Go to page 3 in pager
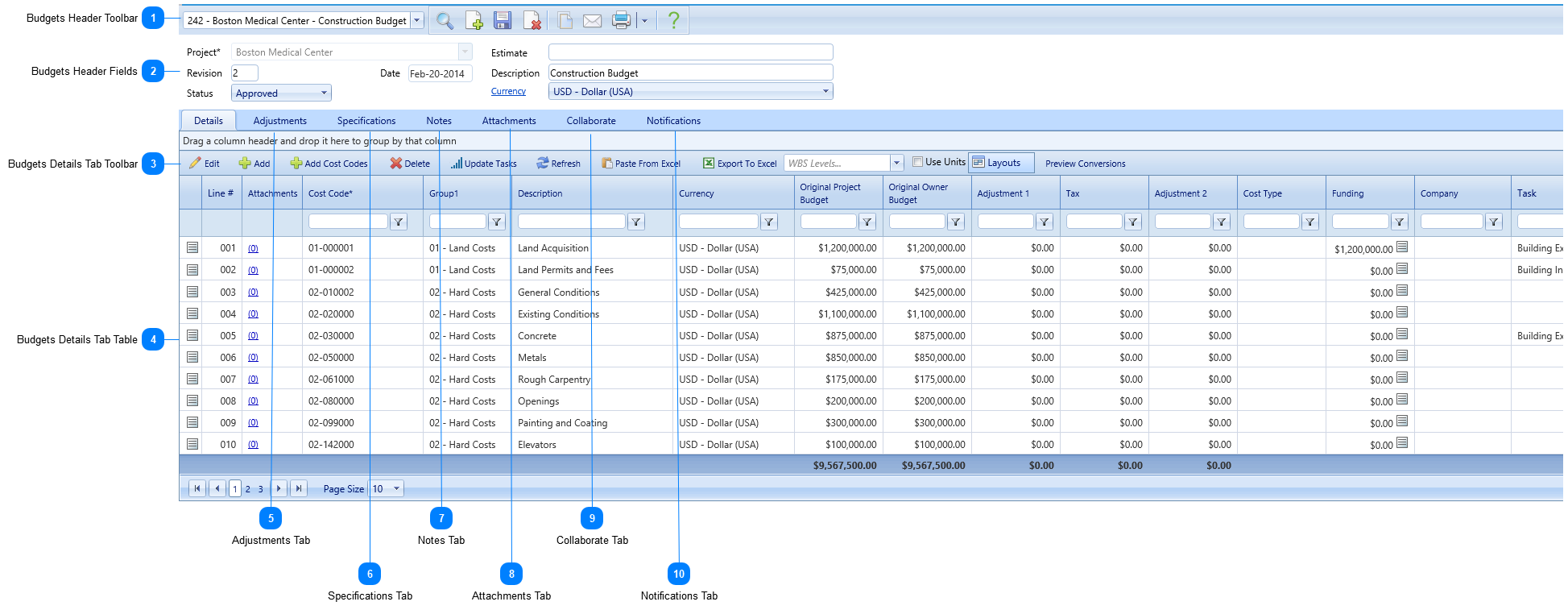Viewport: 1568px width, 610px height. pyautogui.click(x=261, y=489)
